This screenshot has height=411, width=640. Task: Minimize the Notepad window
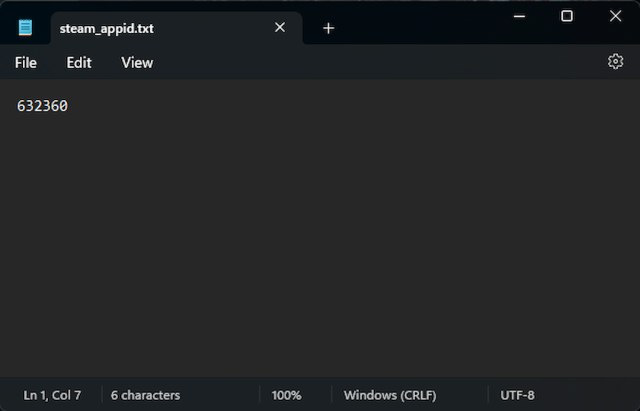coord(518,16)
